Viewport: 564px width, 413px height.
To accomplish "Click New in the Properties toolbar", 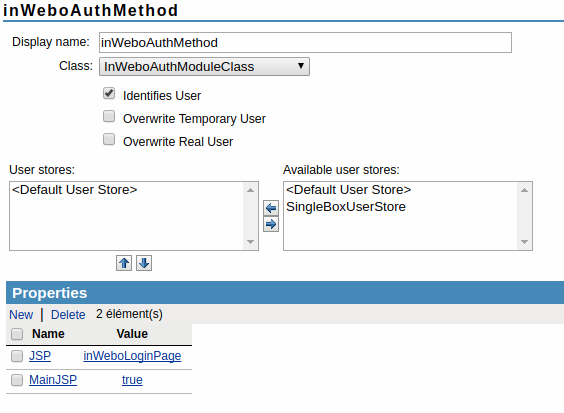I will click(21, 315).
